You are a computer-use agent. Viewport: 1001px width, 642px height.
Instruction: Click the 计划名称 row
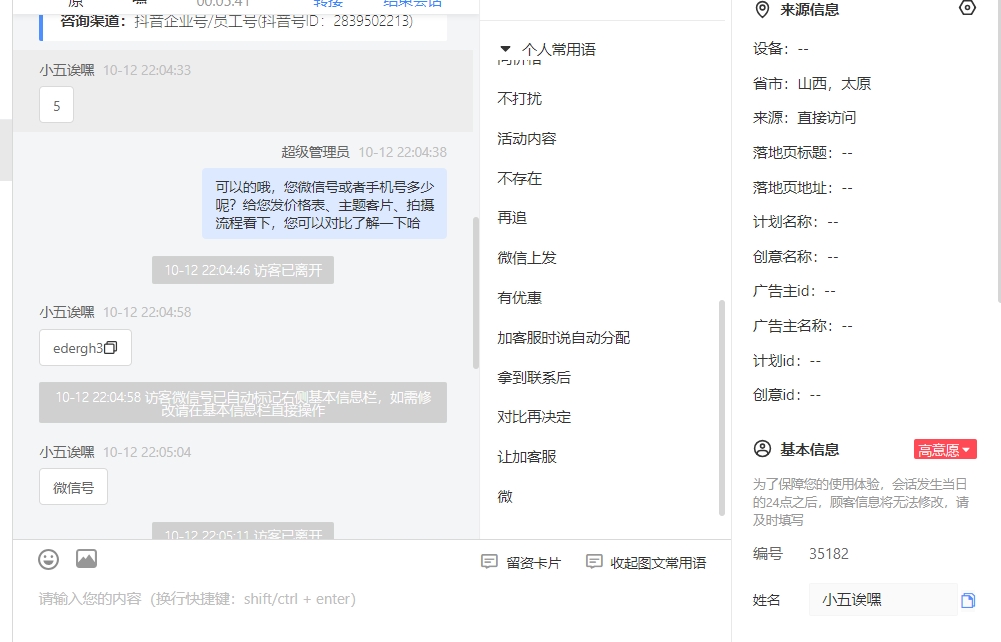point(795,222)
